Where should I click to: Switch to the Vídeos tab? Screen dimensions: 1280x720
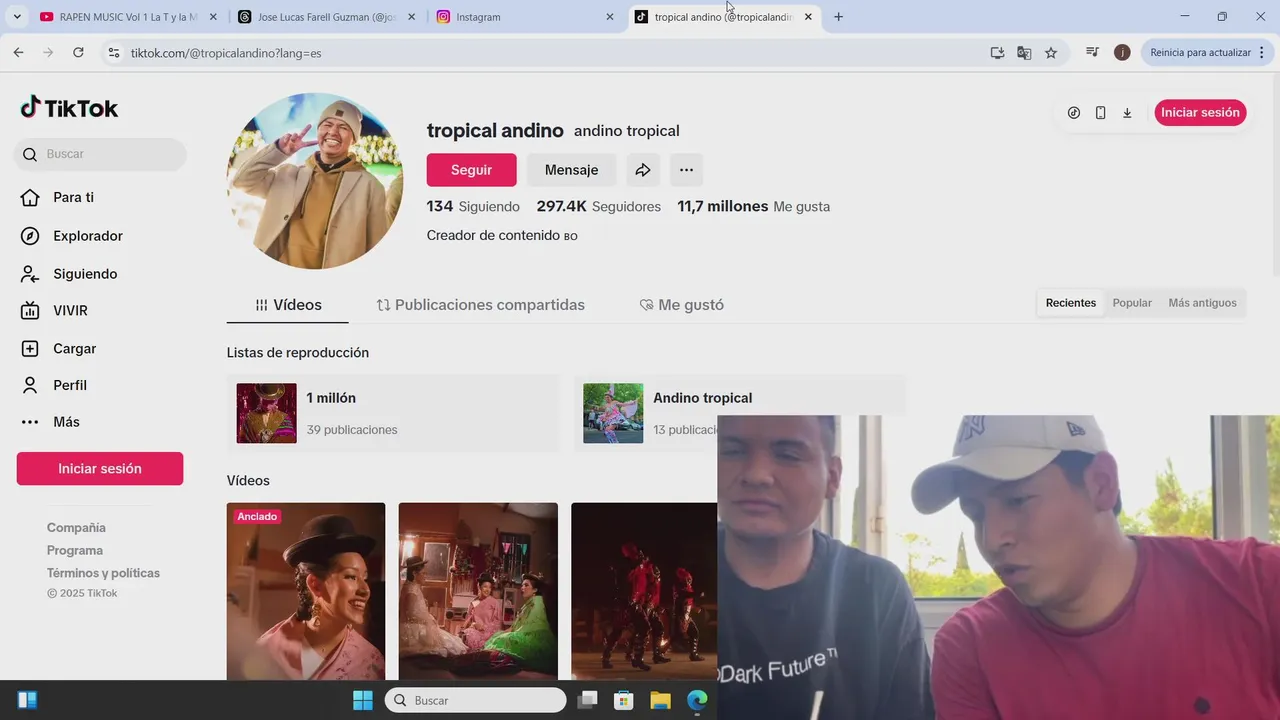(288, 305)
